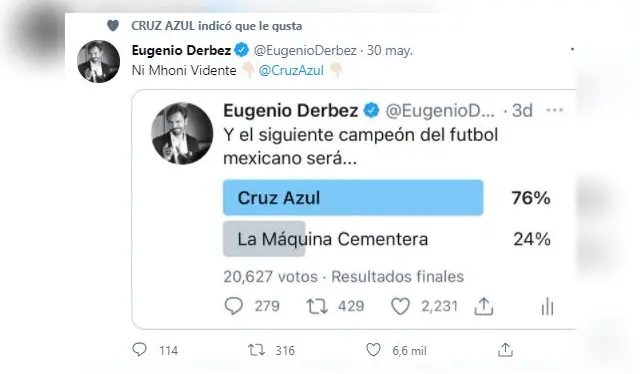
Task: Click the 30 may. tweet date link
Action: click(x=390, y=50)
